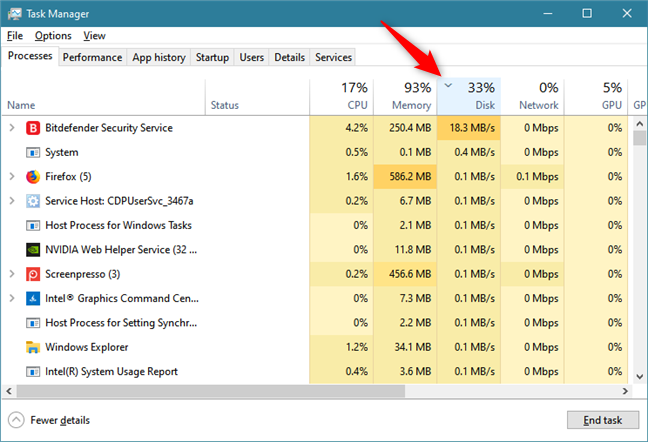Click the System process icon

point(33,152)
